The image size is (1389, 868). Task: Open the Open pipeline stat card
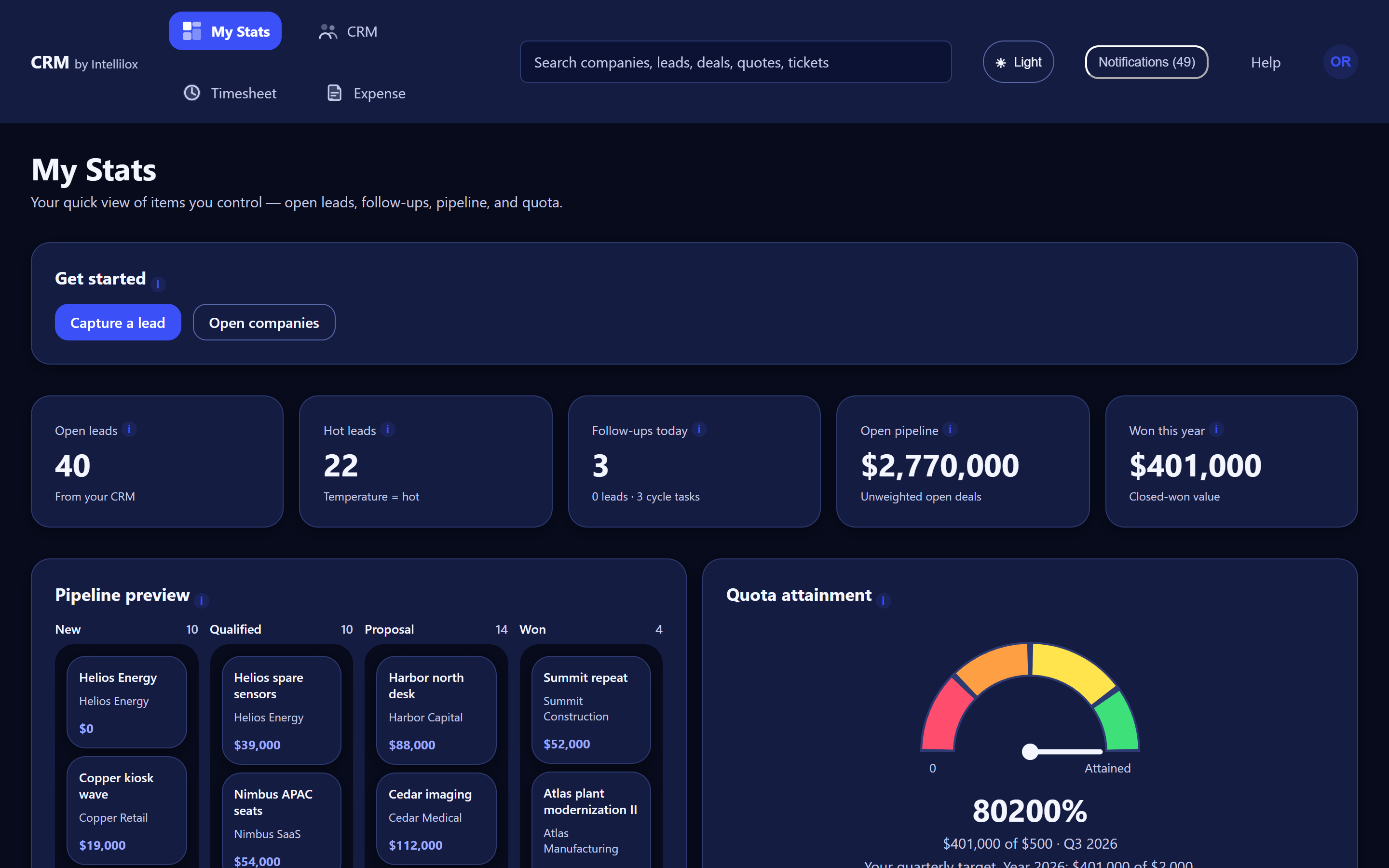pyautogui.click(x=963, y=461)
